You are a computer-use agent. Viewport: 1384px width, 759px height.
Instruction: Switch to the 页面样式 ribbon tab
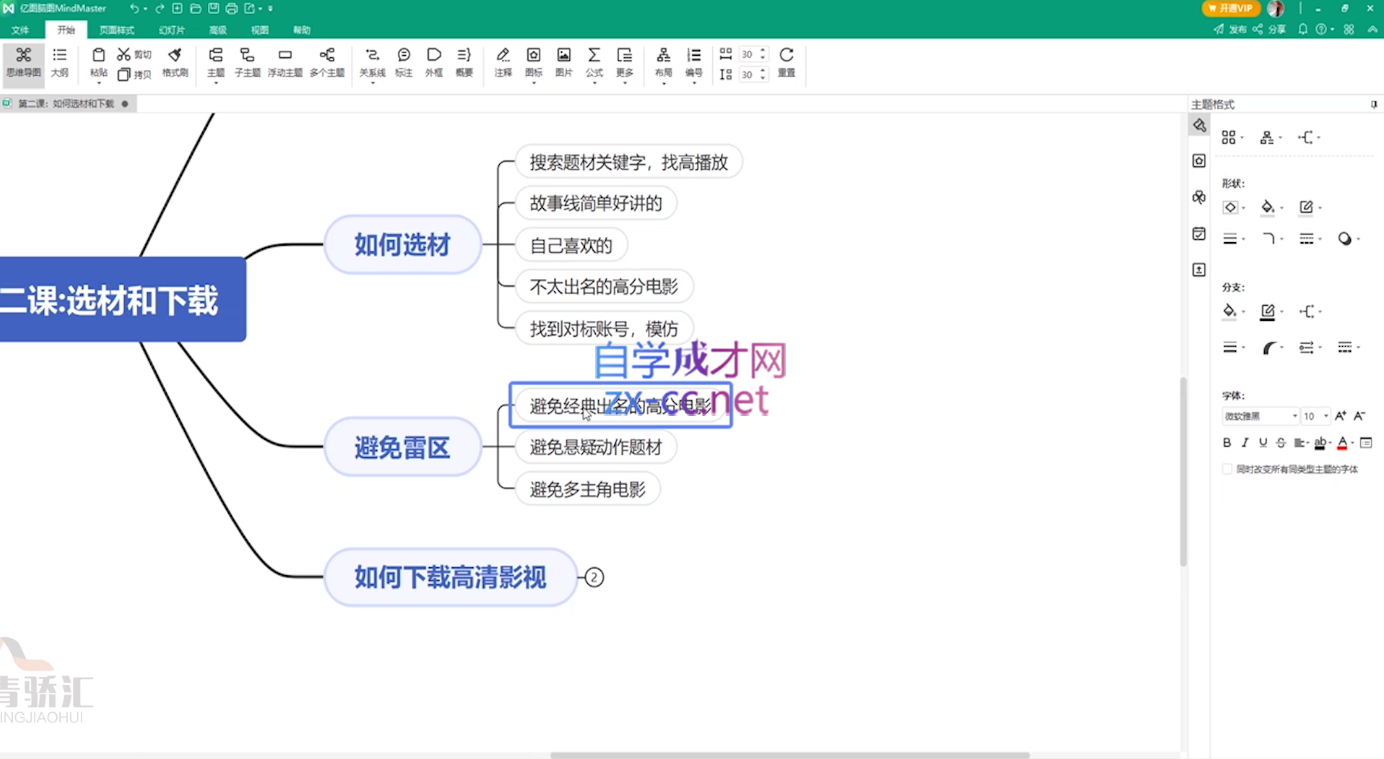tap(117, 30)
